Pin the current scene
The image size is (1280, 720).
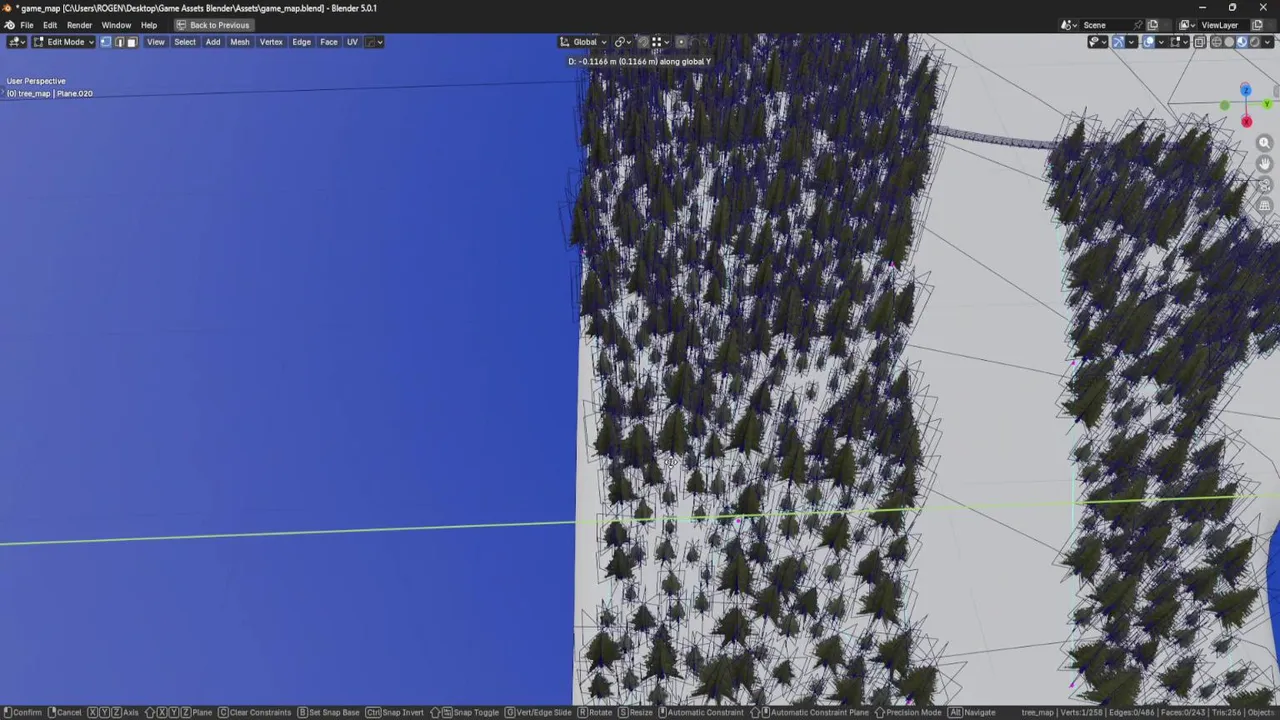1138,25
